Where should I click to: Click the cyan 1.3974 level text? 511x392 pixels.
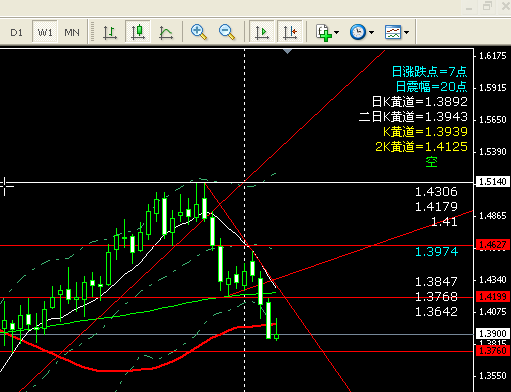436,252
